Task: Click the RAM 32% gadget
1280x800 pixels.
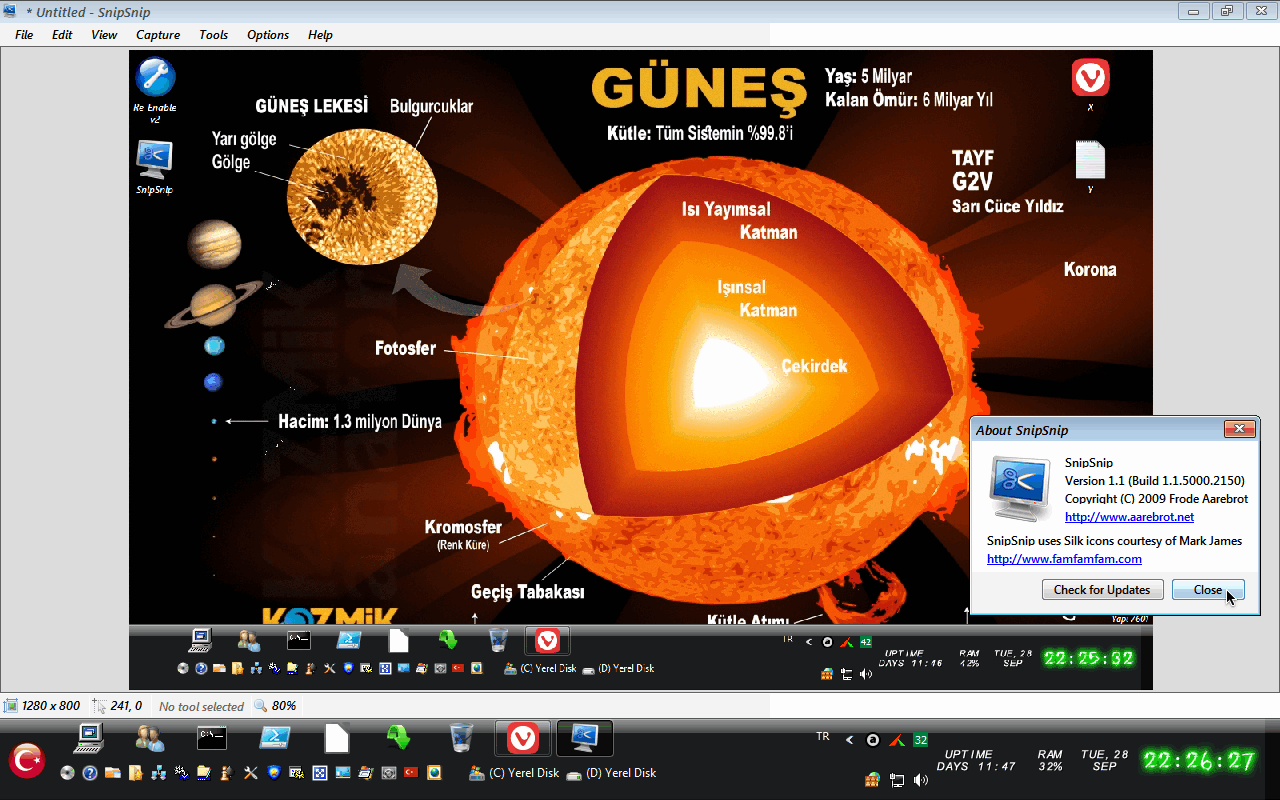Action: pos(1050,760)
